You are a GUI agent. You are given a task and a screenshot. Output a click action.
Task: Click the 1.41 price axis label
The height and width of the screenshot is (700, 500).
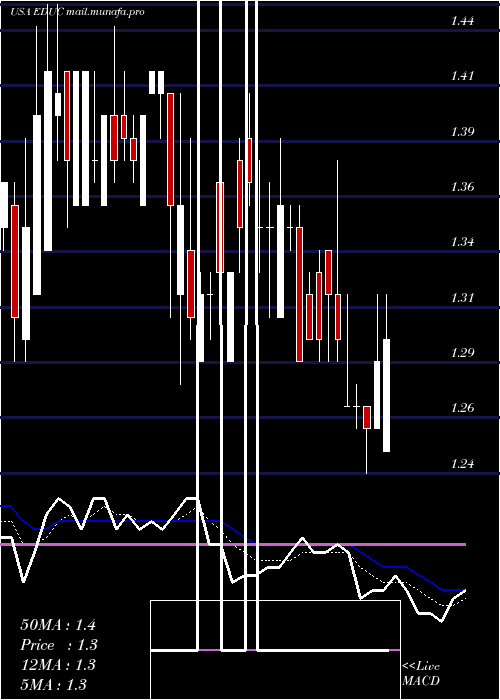click(x=462, y=76)
